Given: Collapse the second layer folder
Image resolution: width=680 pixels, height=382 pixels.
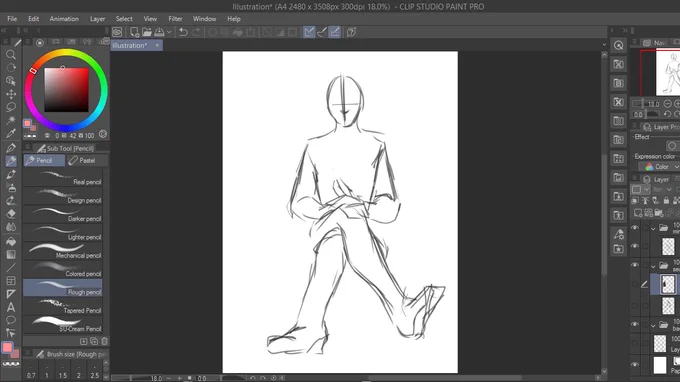Looking at the screenshot, I should pyautogui.click(x=653, y=266).
